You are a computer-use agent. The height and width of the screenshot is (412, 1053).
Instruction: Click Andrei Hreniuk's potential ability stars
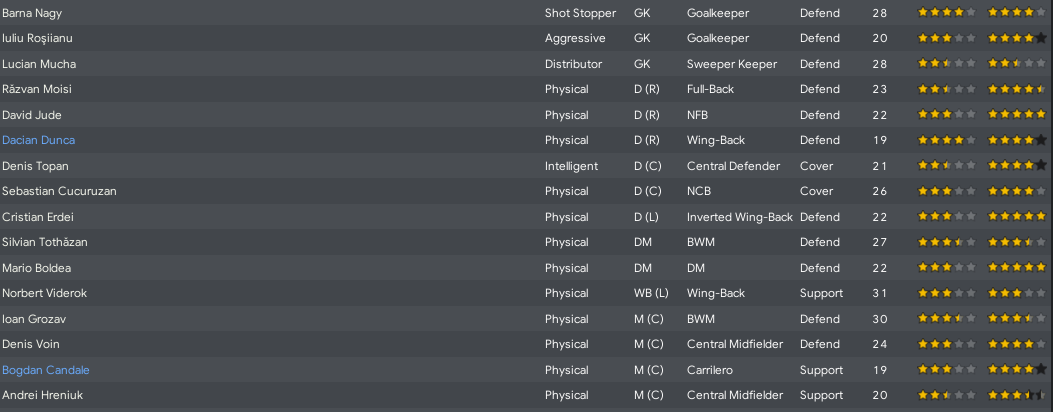click(x=1017, y=395)
